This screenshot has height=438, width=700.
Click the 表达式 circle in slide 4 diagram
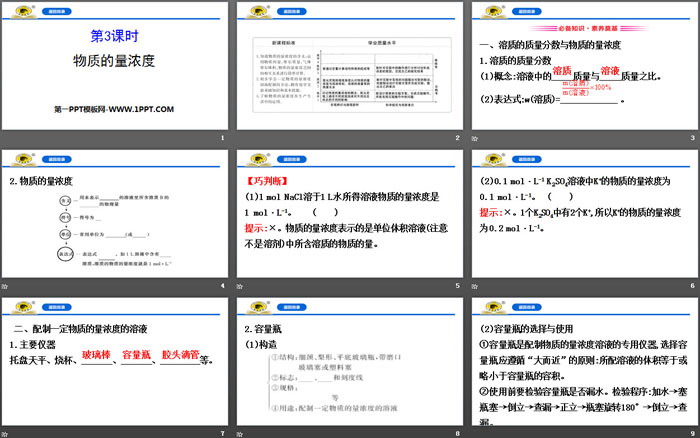tap(65, 254)
